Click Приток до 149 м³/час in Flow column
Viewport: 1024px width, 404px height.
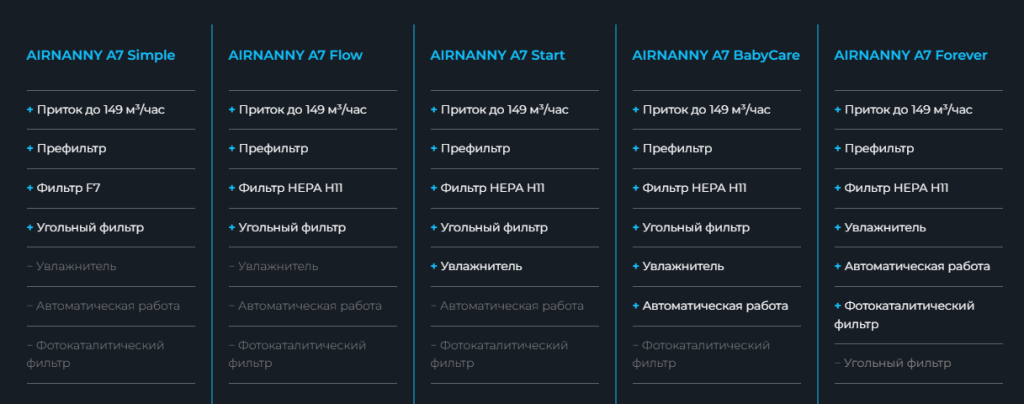[302, 110]
